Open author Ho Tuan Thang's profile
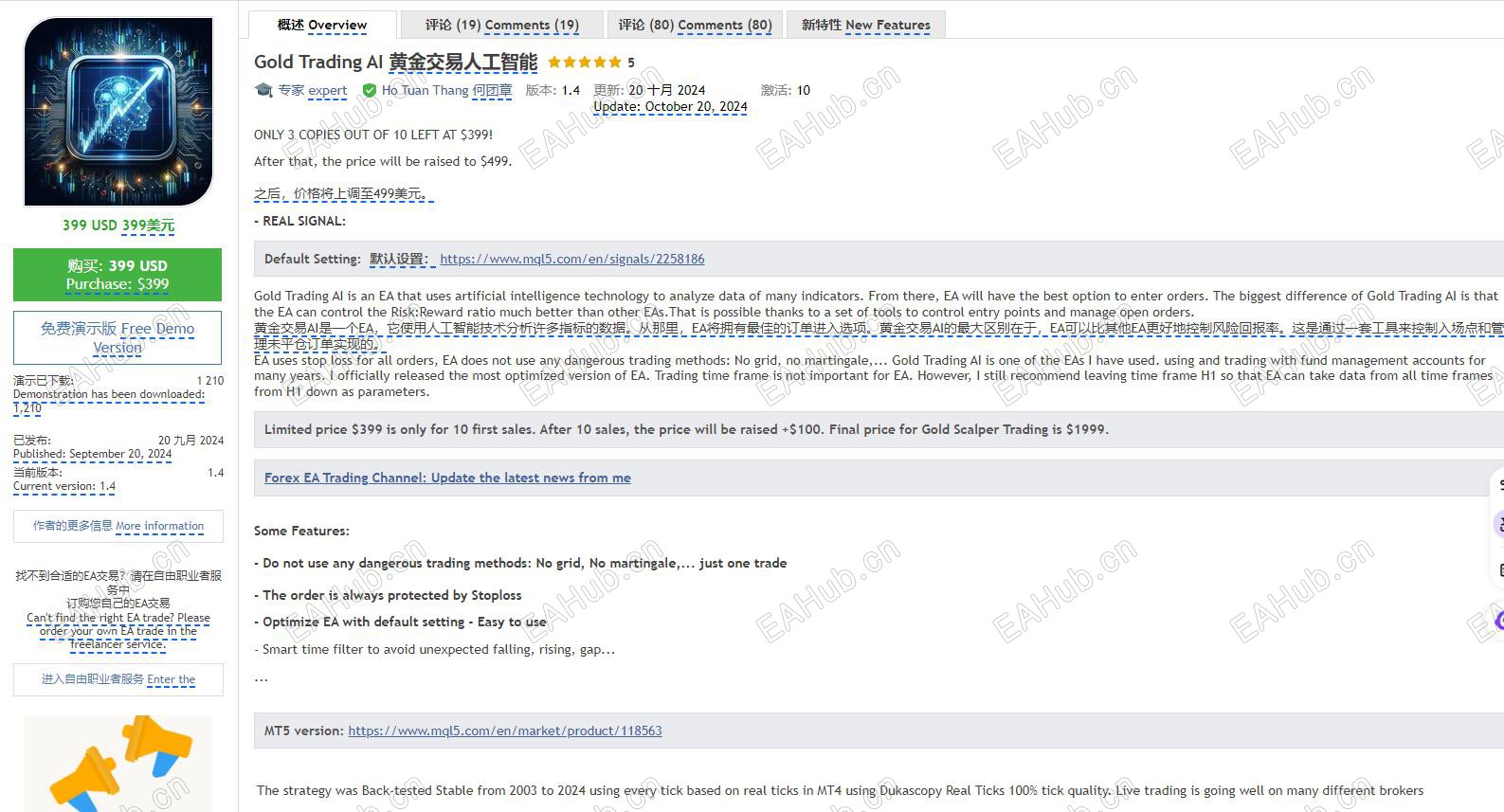Viewport: 1504px width, 812px height. click(x=446, y=90)
